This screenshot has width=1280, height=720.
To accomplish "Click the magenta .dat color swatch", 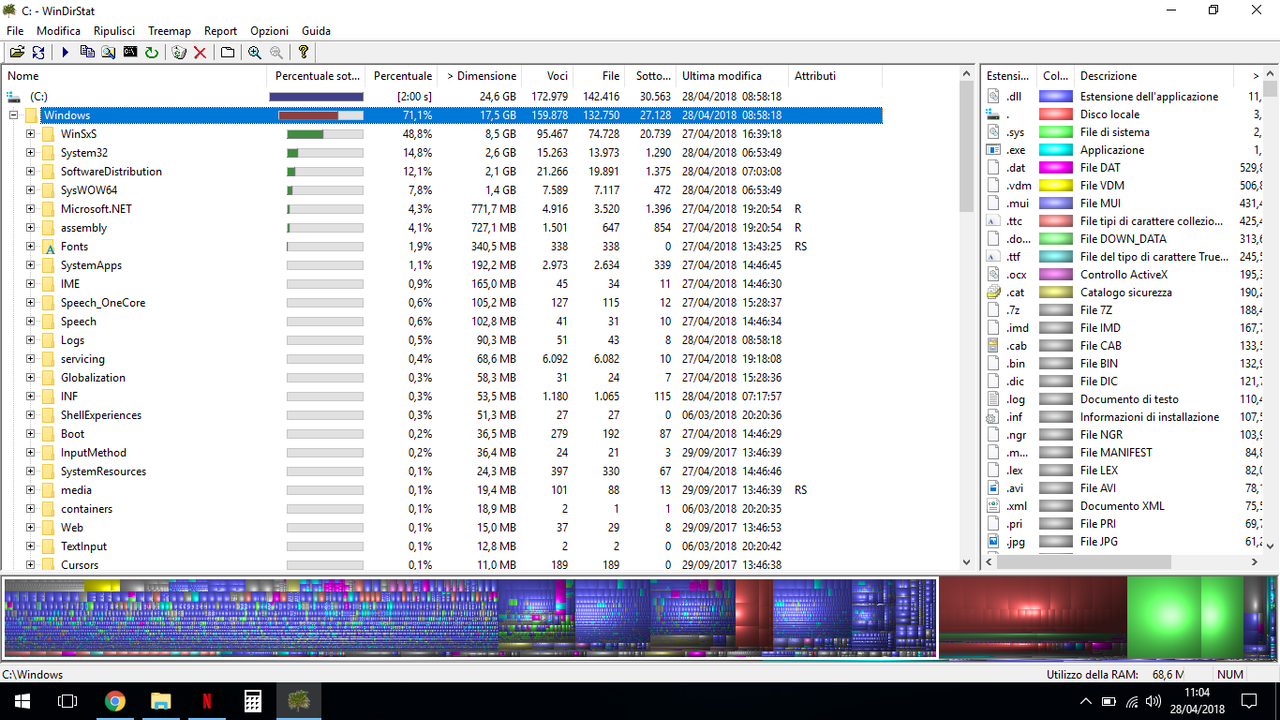I will 1056,168.
